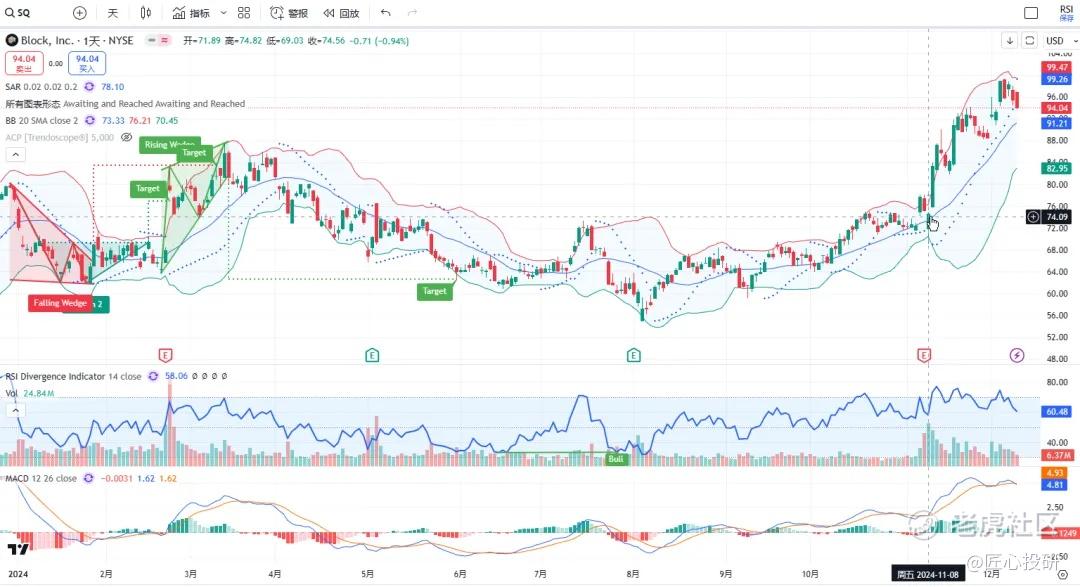The image size is (1080, 587).
Task: Click the blue 91.21 price axis label
Action: pos(1057,123)
